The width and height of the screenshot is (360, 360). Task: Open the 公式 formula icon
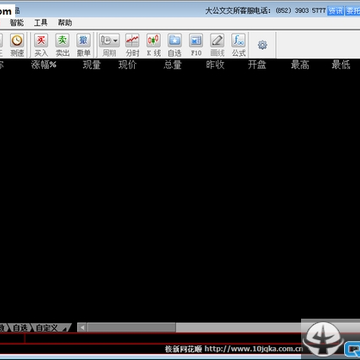239,41
